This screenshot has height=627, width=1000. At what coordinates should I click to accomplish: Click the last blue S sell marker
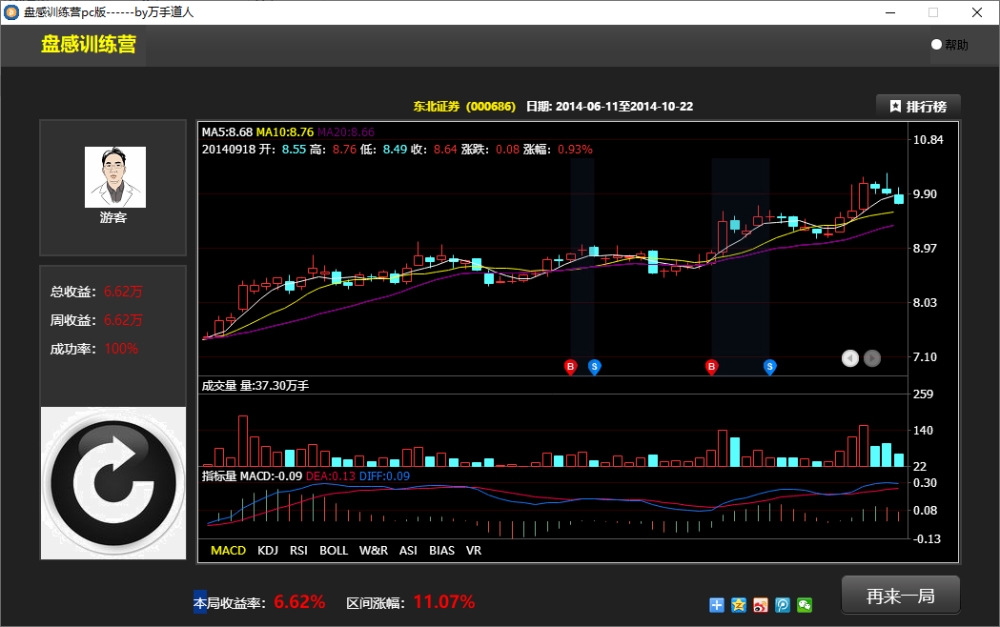(770, 367)
